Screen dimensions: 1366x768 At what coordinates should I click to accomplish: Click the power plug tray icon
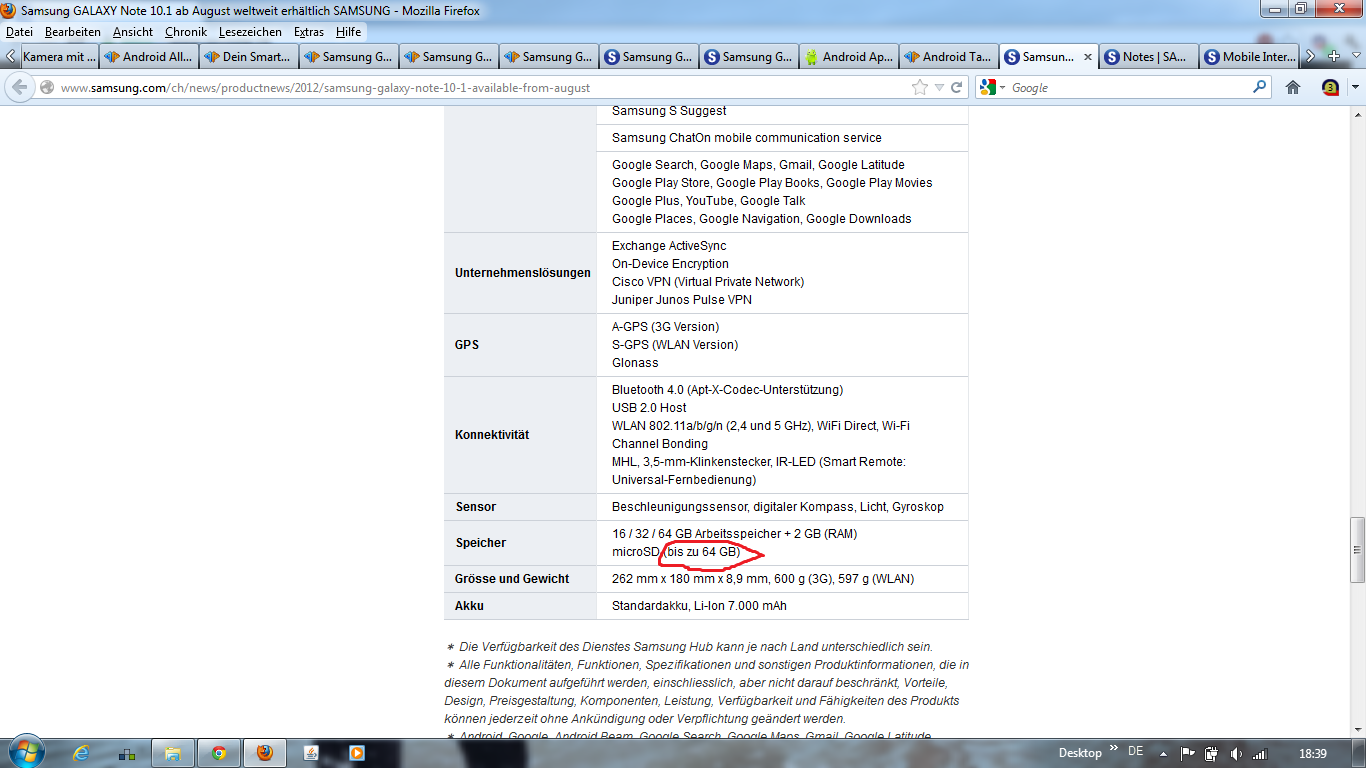pos(1212,753)
